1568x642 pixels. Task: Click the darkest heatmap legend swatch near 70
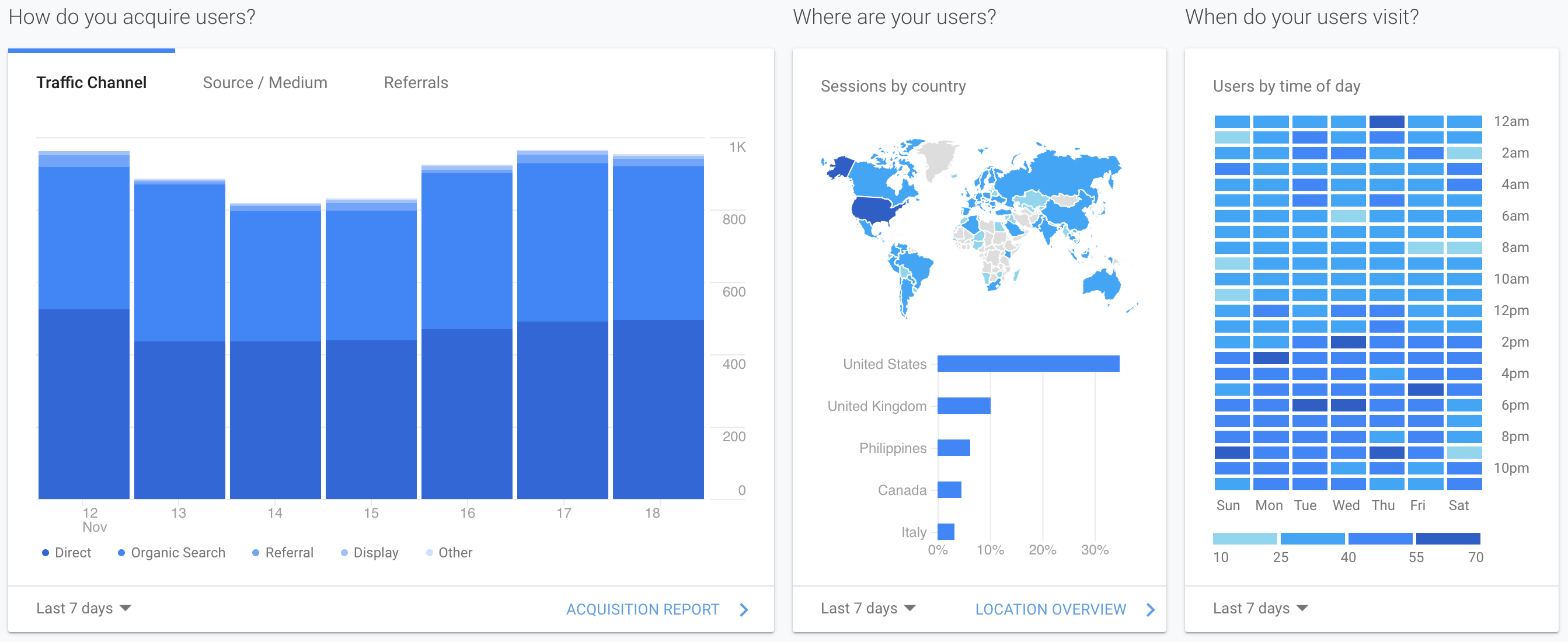[1448, 539]
